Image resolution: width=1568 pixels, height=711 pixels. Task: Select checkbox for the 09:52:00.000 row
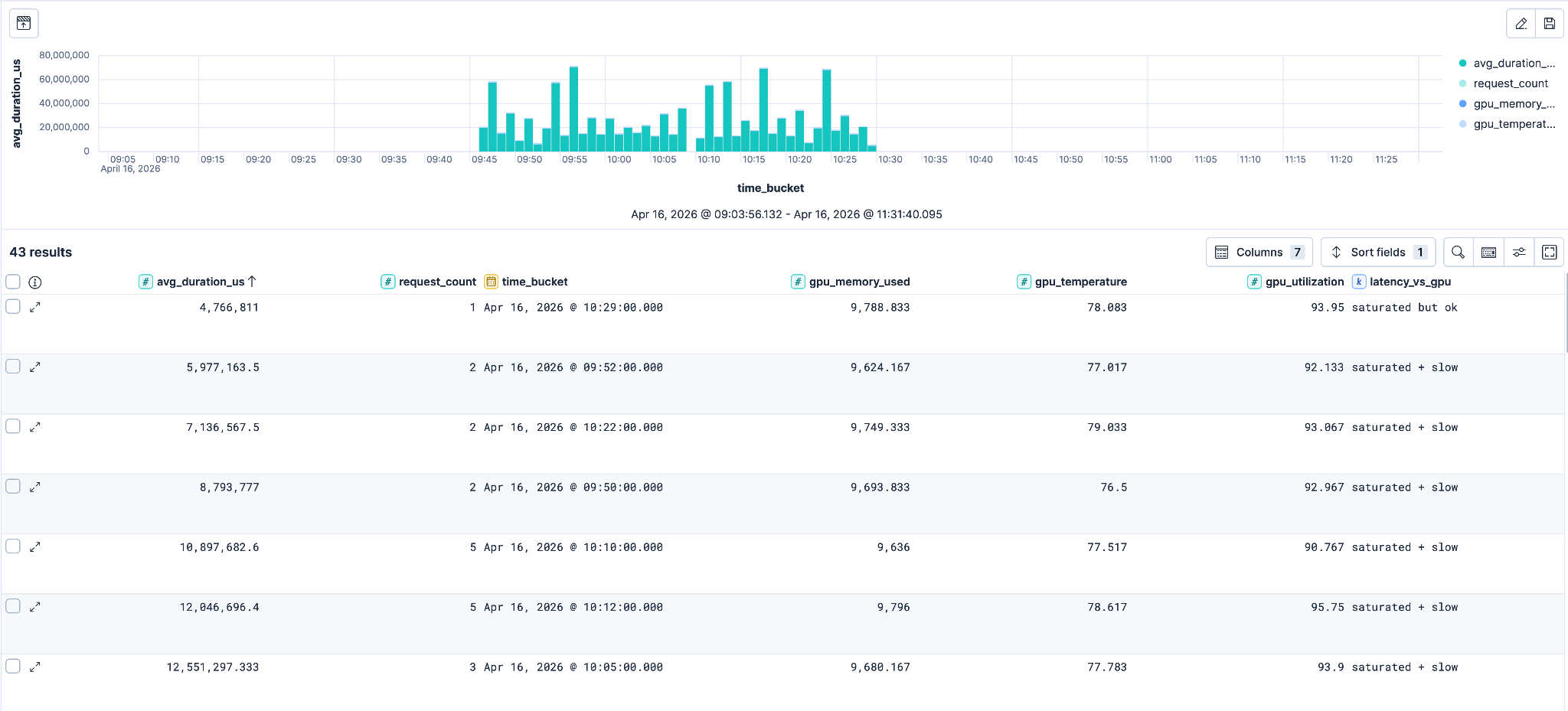tap(13, 366)
